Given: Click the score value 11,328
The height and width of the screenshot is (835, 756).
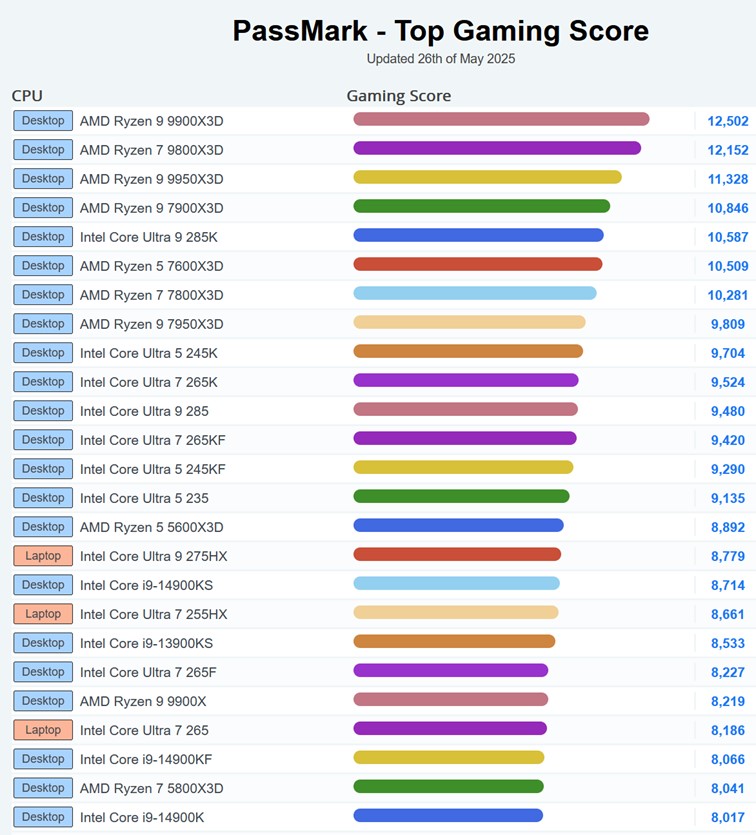Looking at the screenshot, I should [x=728, y=179].
